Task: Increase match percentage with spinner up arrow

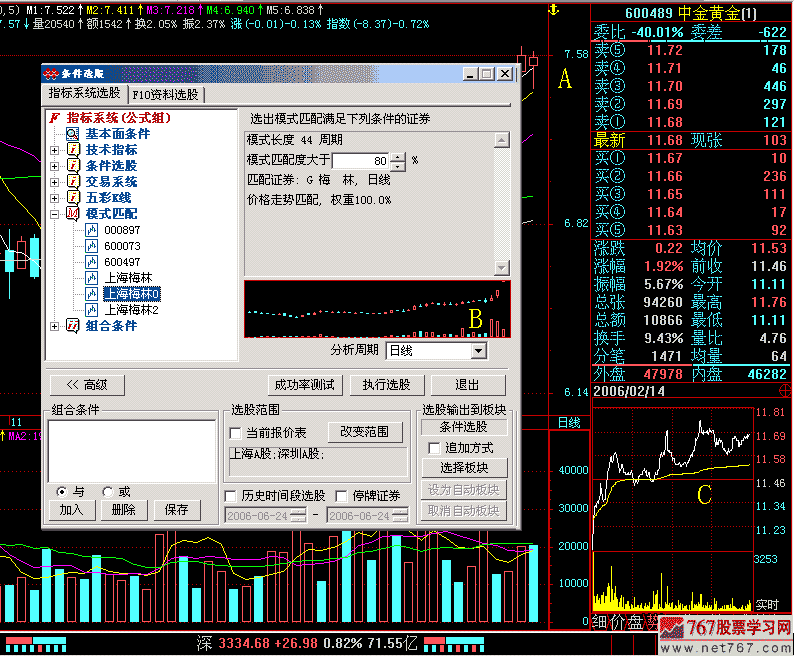Action: [399, 155]
